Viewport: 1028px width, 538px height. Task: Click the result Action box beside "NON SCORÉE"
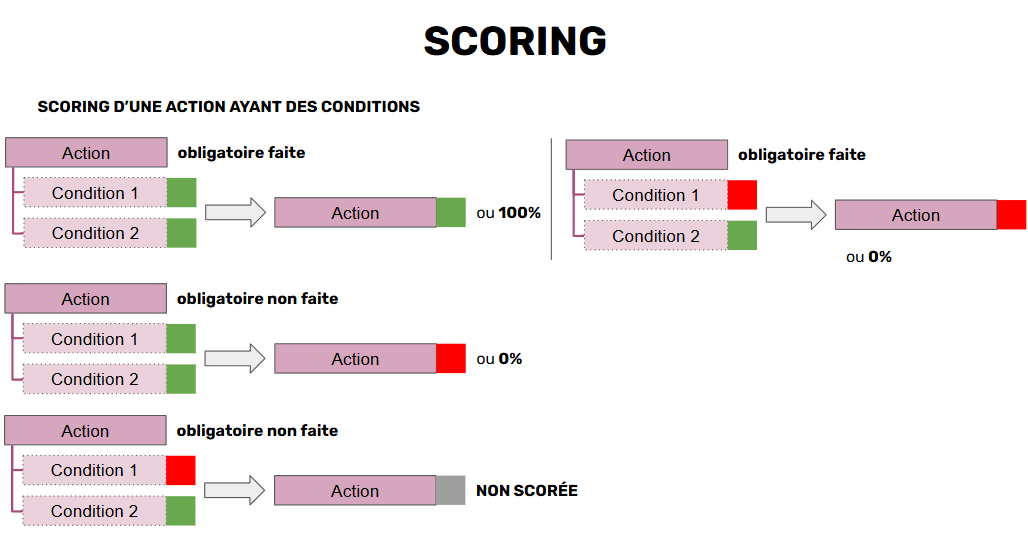(355, 491)
